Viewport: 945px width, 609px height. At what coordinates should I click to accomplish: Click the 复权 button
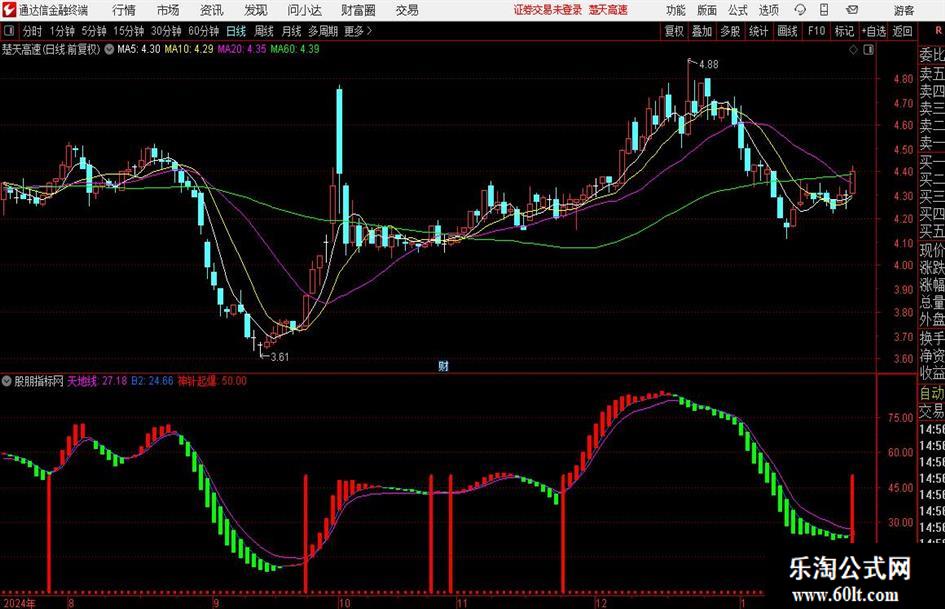coord(674,31)
